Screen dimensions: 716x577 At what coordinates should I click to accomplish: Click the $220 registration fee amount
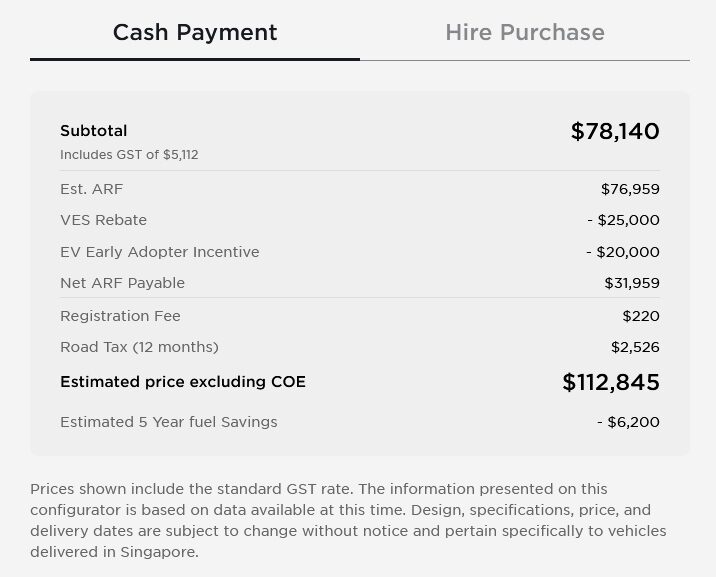click(641, 316)
